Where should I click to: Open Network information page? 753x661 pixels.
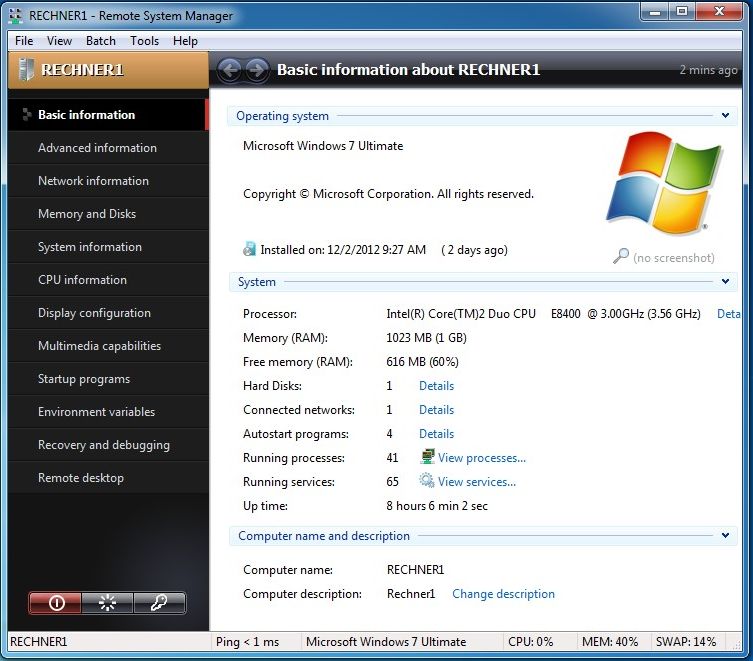[x=108, y=181]
